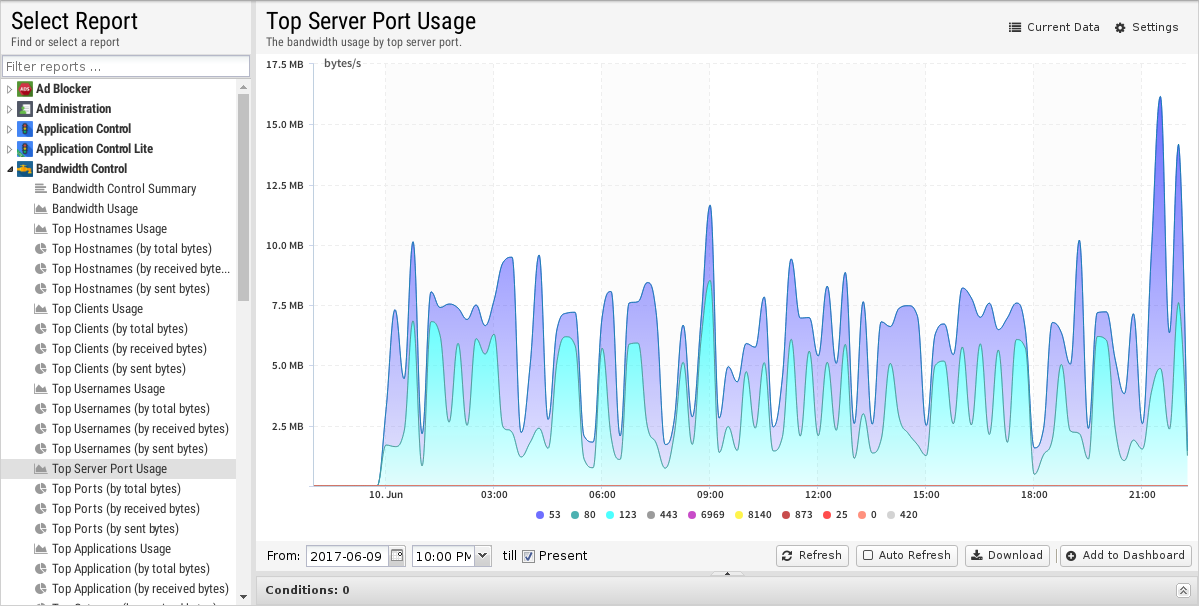
Task: Select Top Hostnames Usage report
Action: [x=109, y=229]
